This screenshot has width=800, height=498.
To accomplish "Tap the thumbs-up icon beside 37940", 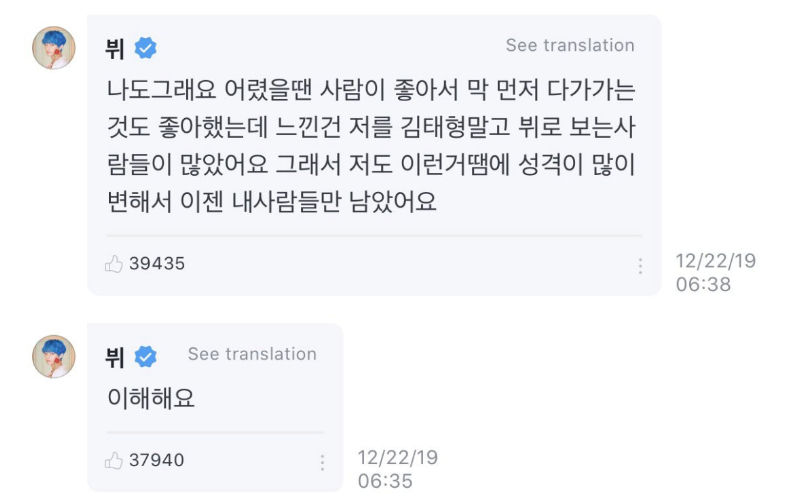I will coord(114,461).
